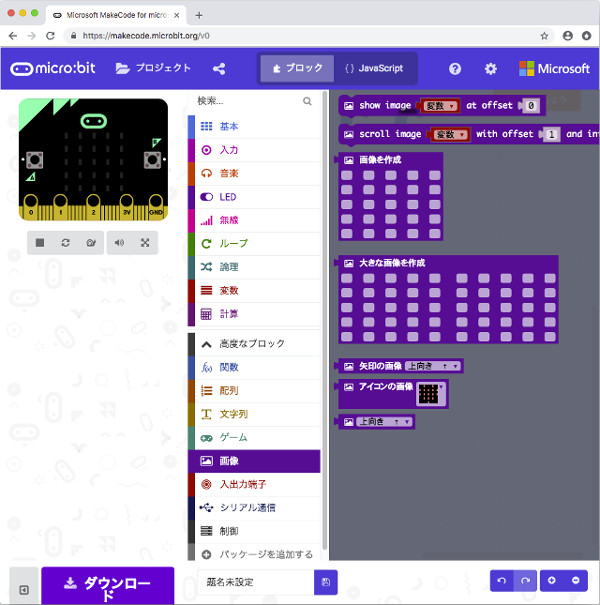The height and width of the screenshot is (605, 600).
Task: Restart the simulator
Action: [x=65, y=242]
